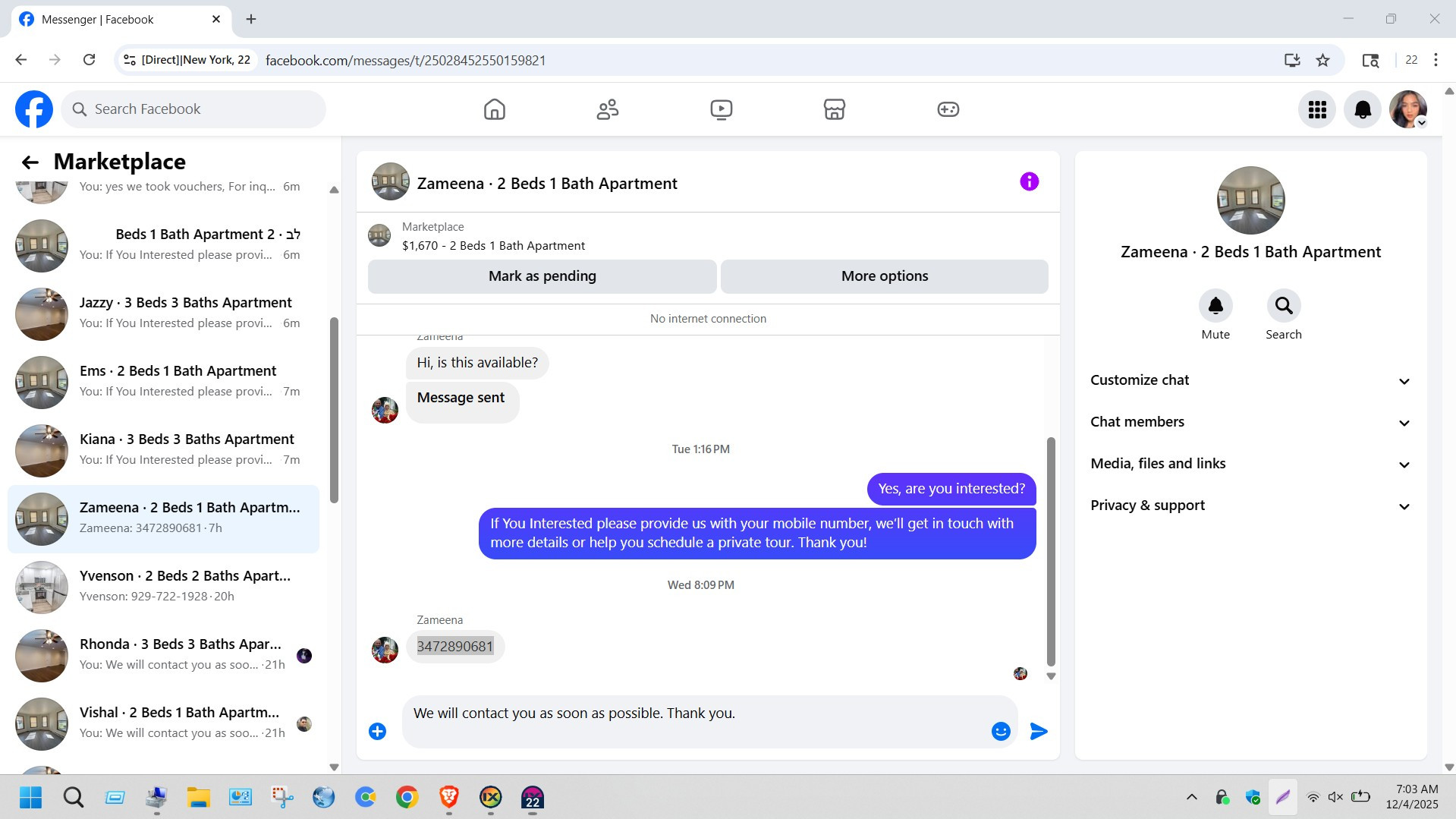
Task: Open a new browser tab
Action: [x=251, y=20]
